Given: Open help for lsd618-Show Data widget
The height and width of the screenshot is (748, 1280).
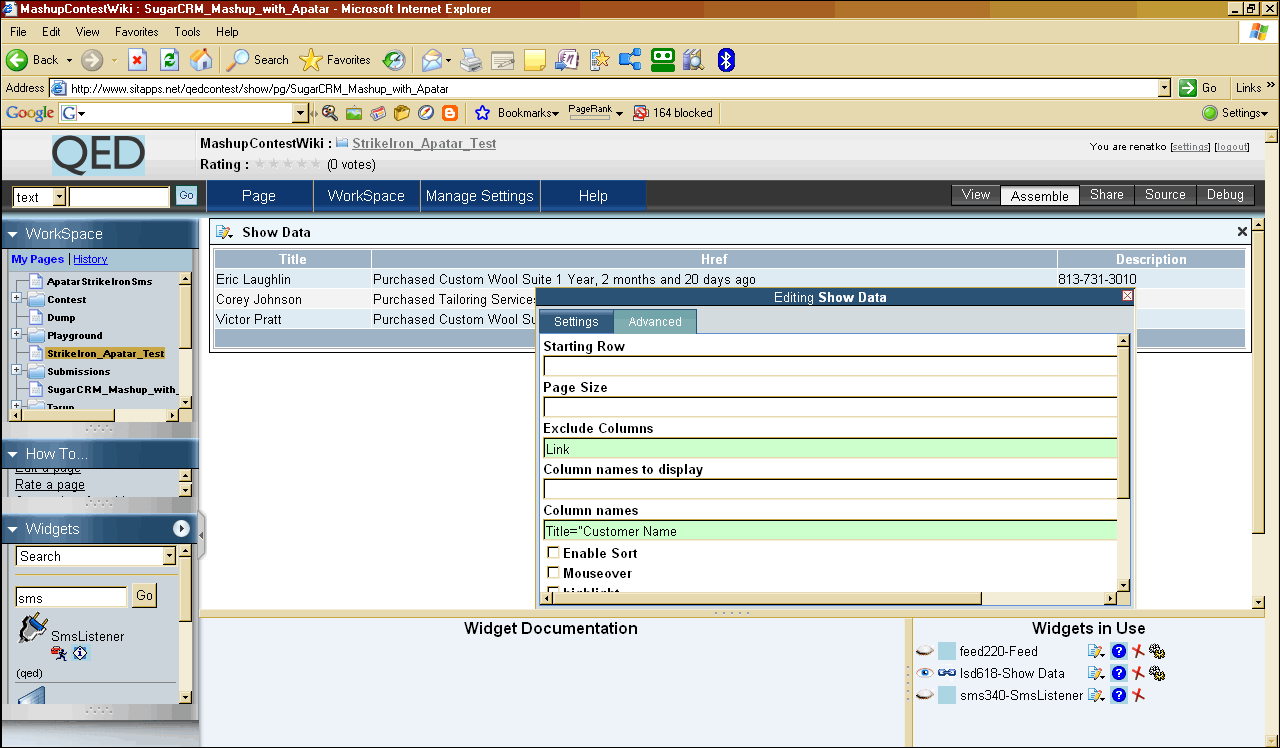Looking at the screenshot, I should tap(1119, 673).
